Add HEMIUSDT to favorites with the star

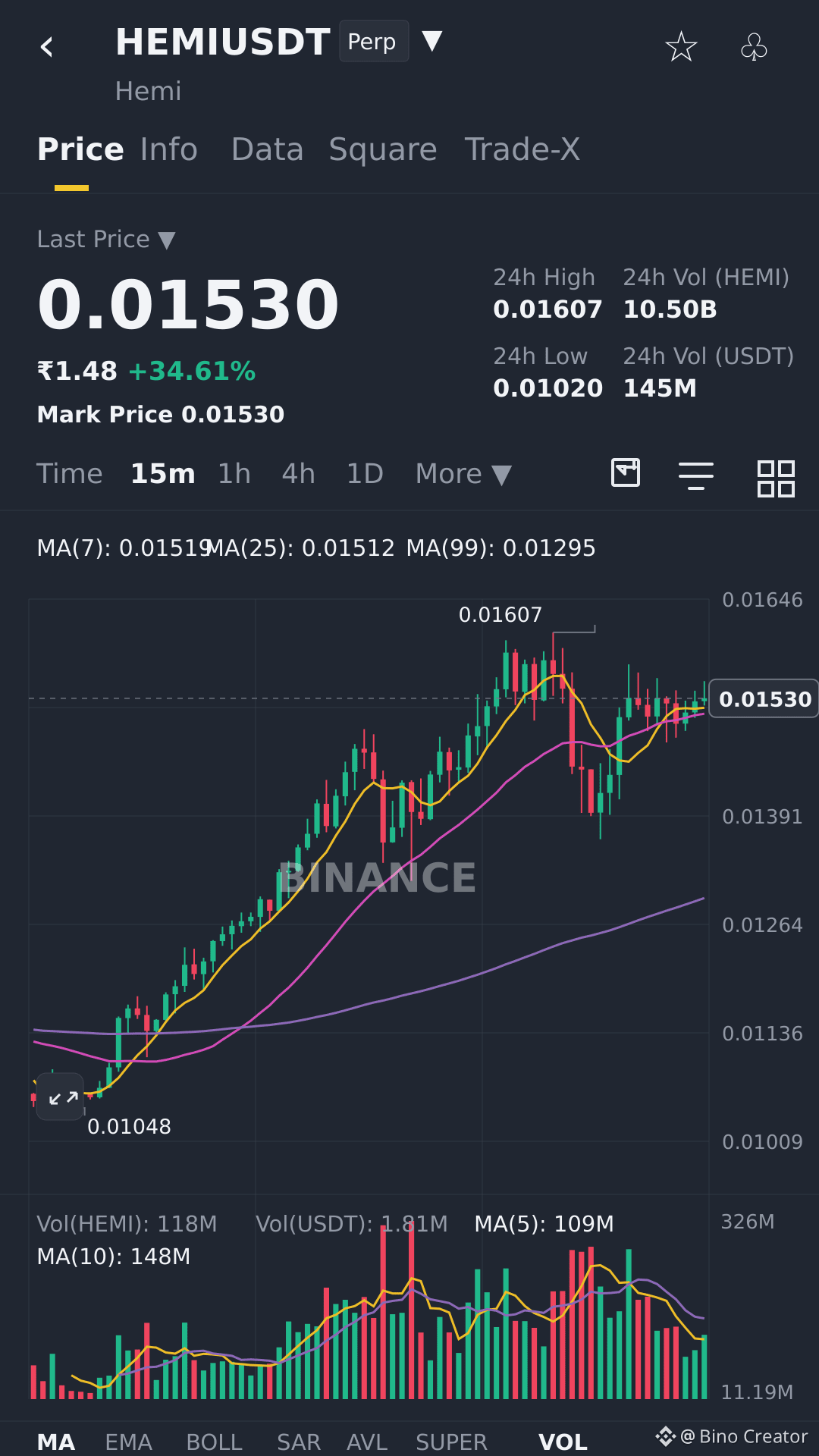pos(681,47)
